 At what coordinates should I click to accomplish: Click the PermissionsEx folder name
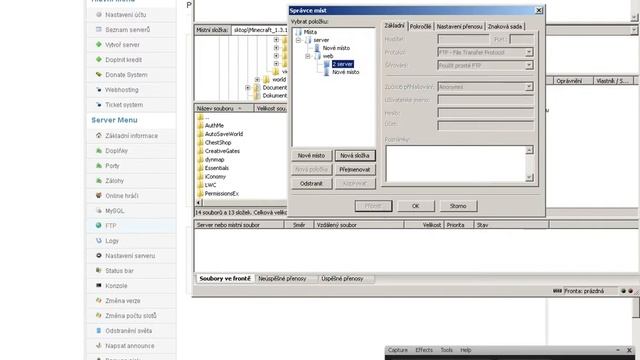(x=222, y=193)
